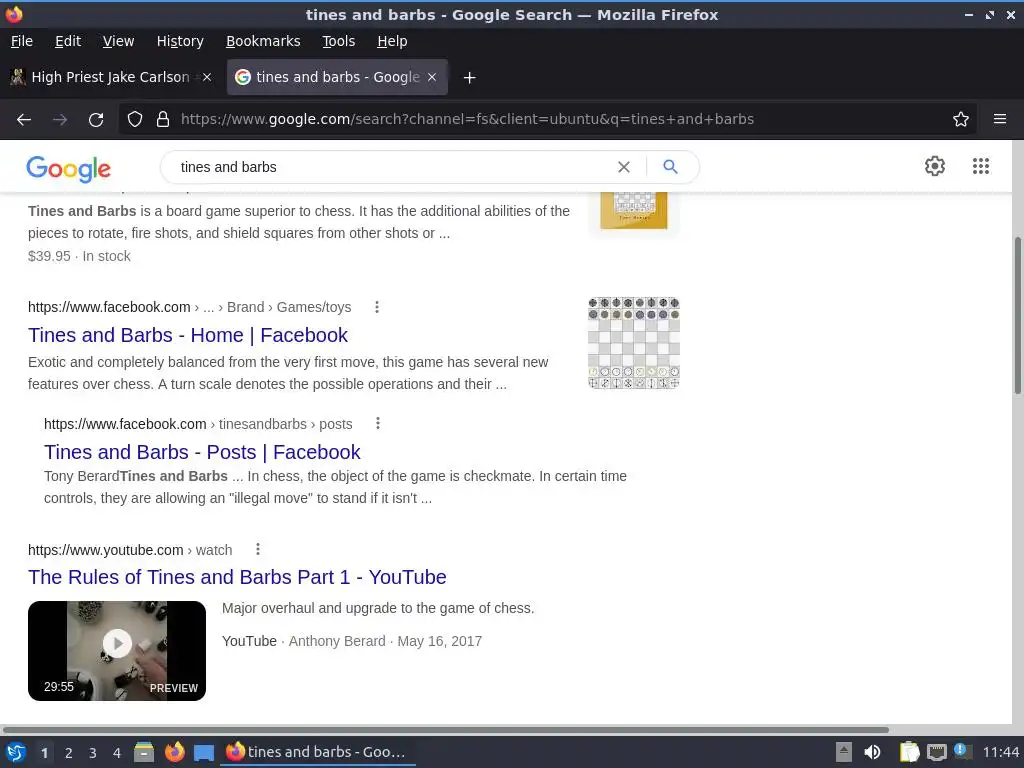The height and width of the screenshot is (768, 1024).
Task: Open the Tools menu
Action: point(338,41)
